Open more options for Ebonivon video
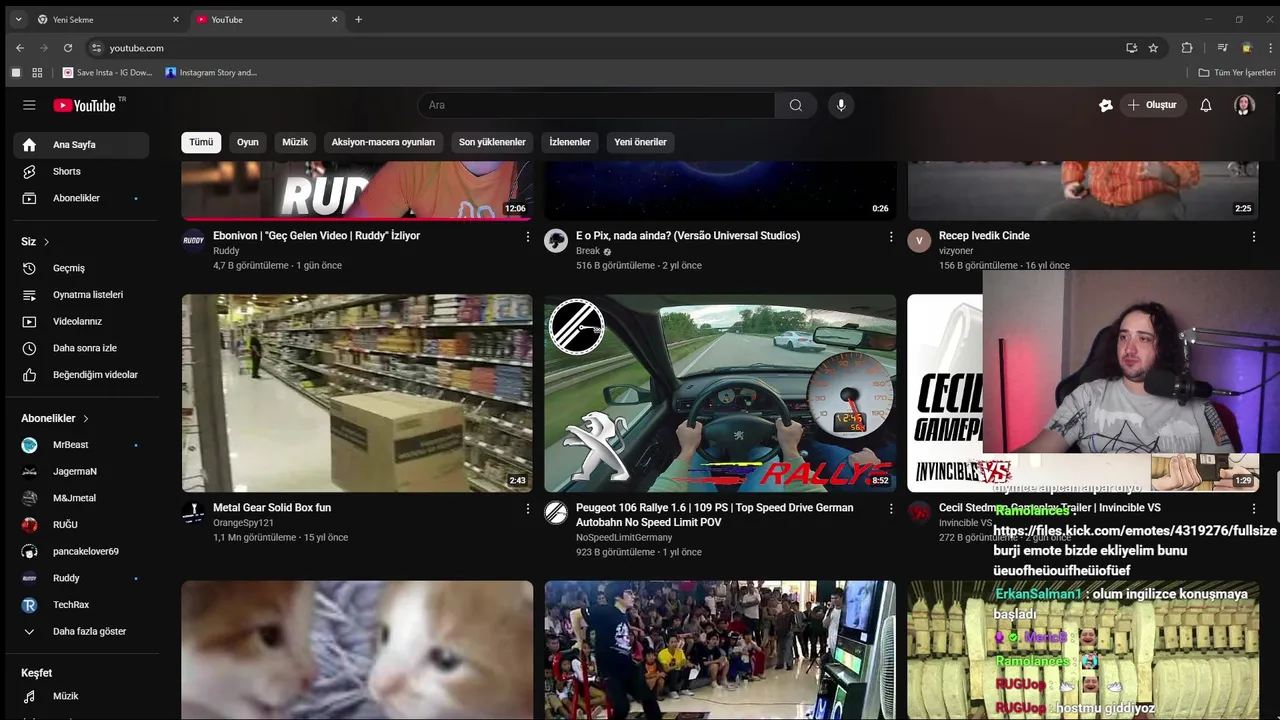 (x=528, y=237)
